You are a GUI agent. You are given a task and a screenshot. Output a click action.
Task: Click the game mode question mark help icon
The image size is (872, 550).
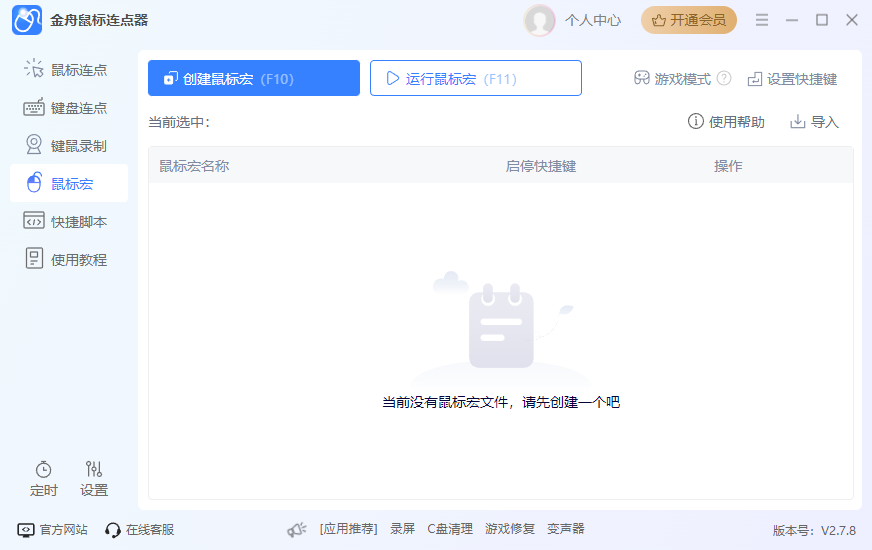(724, 78)
